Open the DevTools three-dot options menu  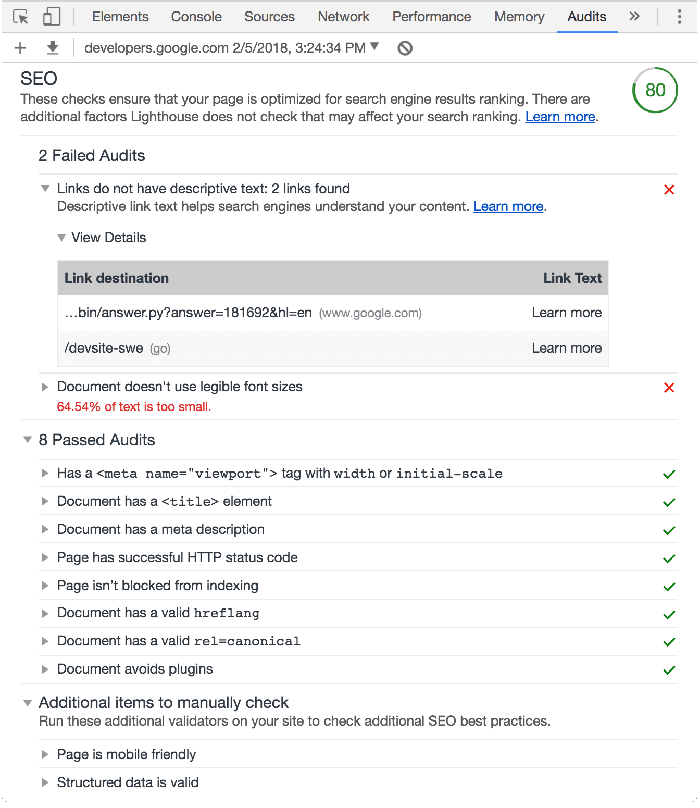pyautogui.click(x=679, y=17)
